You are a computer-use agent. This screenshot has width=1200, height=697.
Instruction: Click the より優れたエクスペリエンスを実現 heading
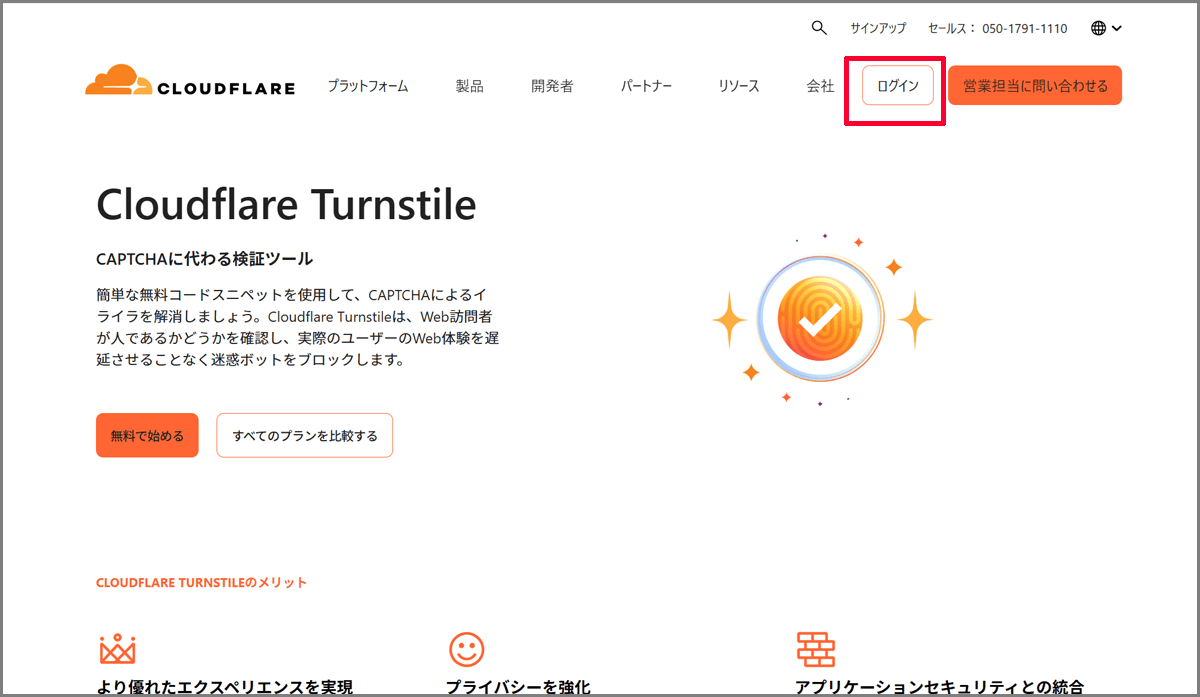coord(225,687)
